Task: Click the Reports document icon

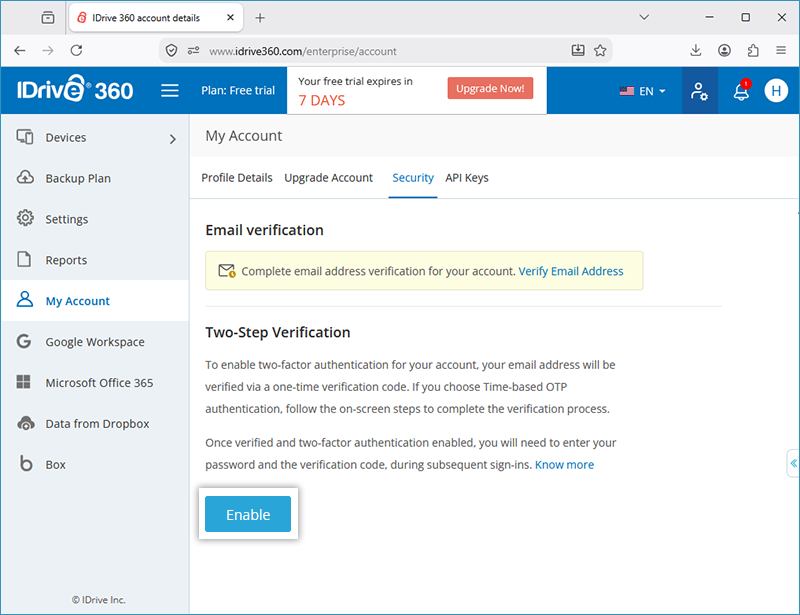Action: pos(24,259)
